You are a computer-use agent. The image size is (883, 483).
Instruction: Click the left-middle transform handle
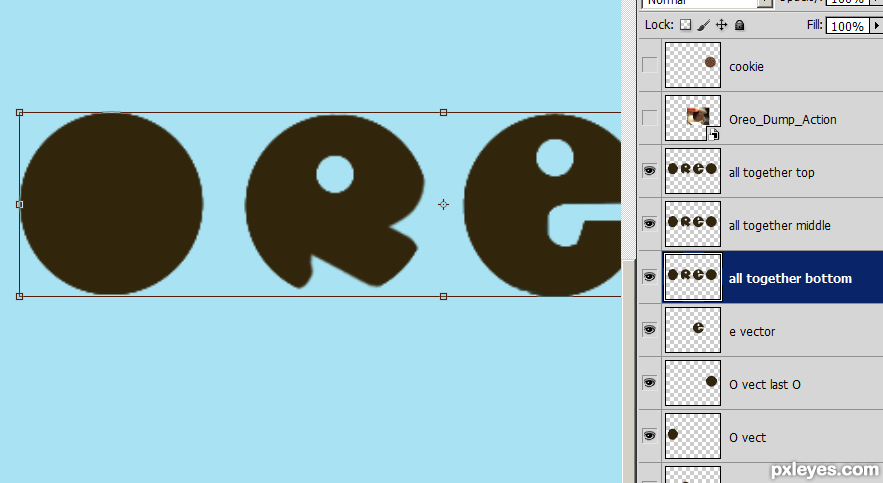[20, 204]
